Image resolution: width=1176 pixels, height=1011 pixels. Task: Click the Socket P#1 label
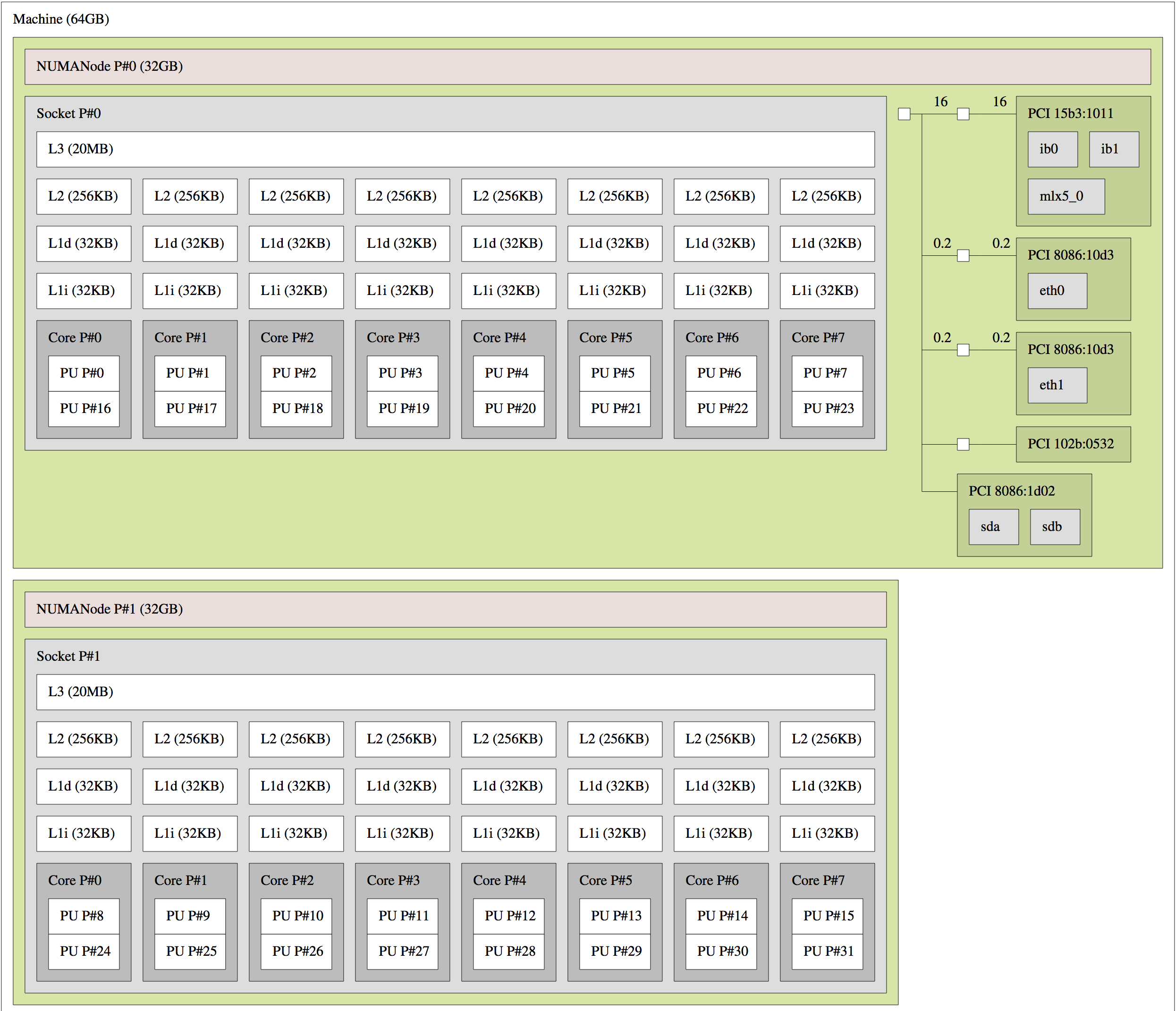(x=68, y=656)
